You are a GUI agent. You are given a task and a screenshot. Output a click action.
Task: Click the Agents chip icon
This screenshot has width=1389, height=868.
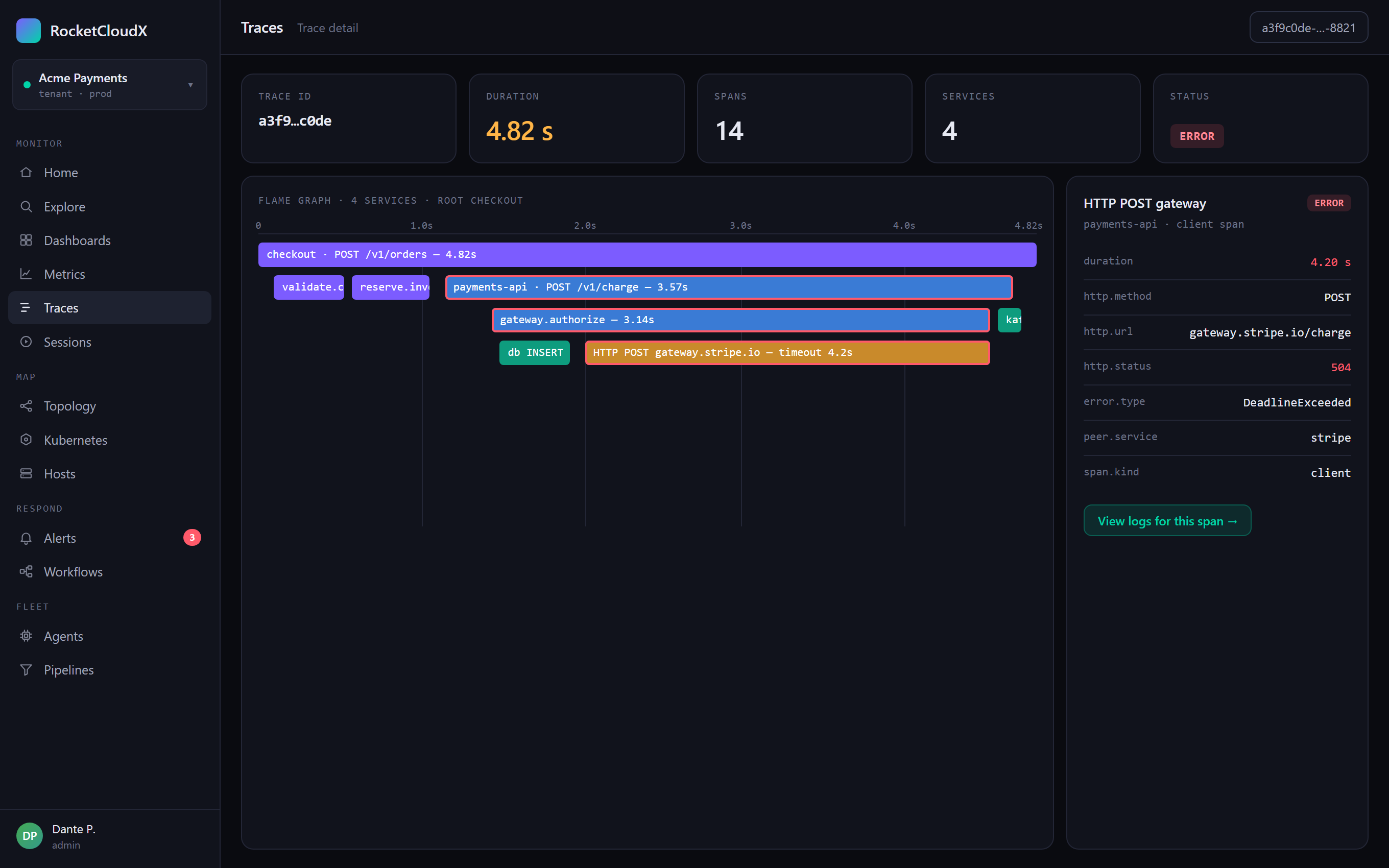coord(26,636)
